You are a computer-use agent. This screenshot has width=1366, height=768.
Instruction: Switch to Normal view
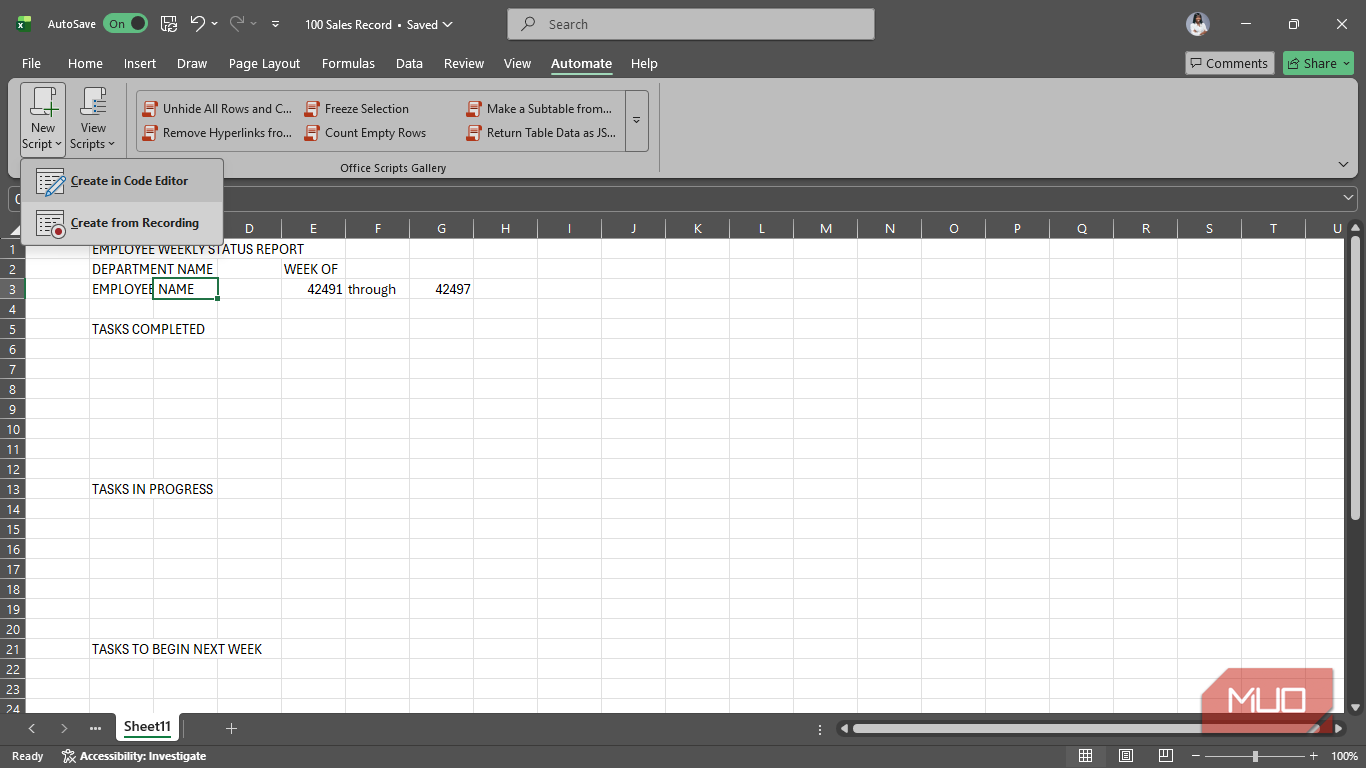[1085, 756]
